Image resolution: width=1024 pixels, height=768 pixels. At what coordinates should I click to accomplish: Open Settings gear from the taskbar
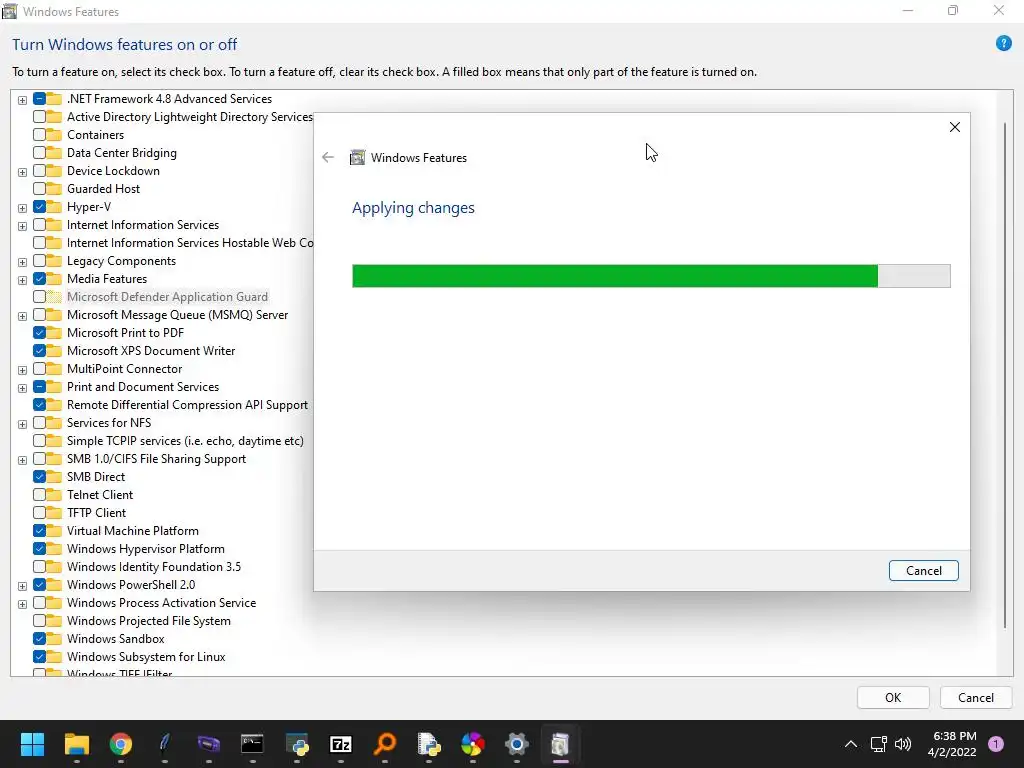pyautogui.click(x=517, y=744)
